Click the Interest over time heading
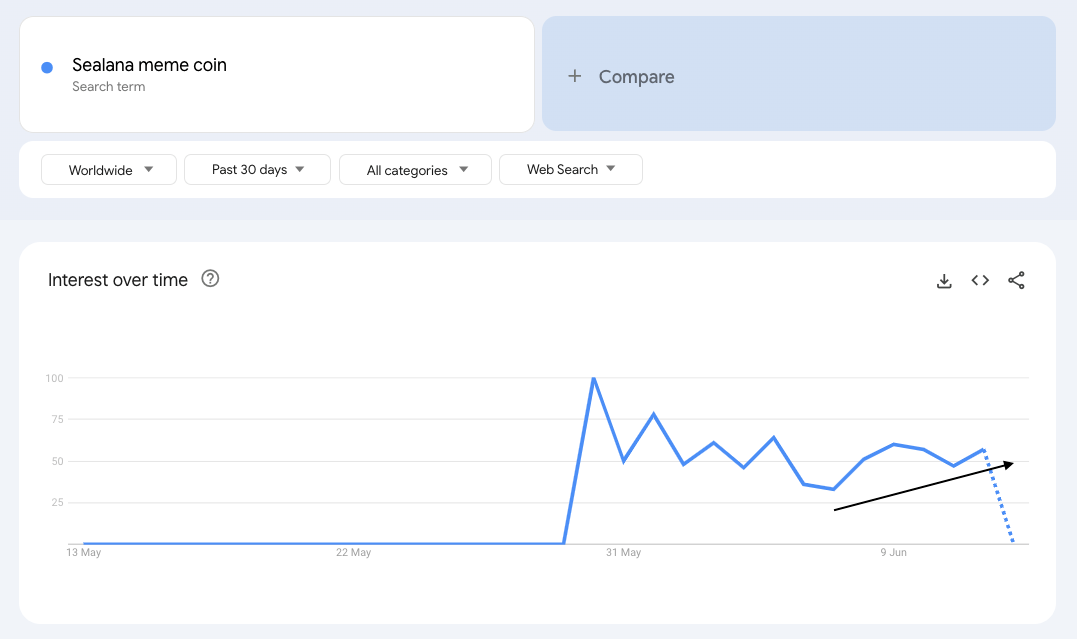 [118, 280]
